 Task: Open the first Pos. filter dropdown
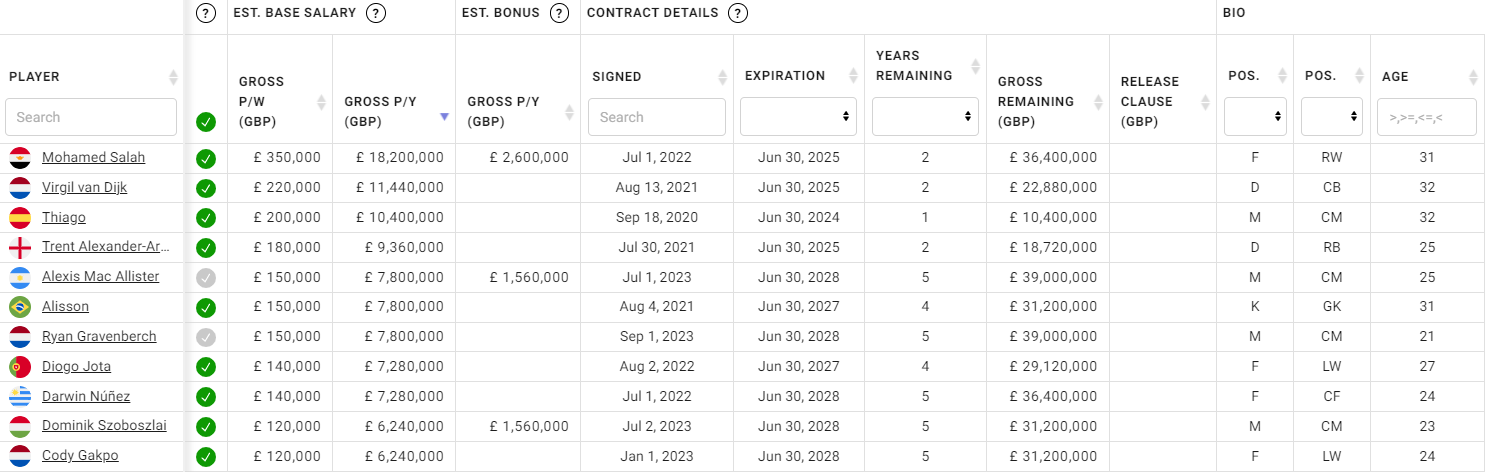tap(1254, 117)
